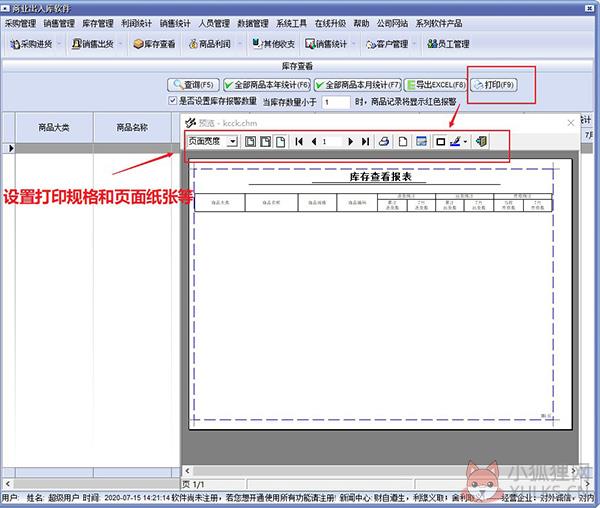Screen dimensions: 600x508
Task: Open the 销售出货 toolbar module
Action: 93,44
